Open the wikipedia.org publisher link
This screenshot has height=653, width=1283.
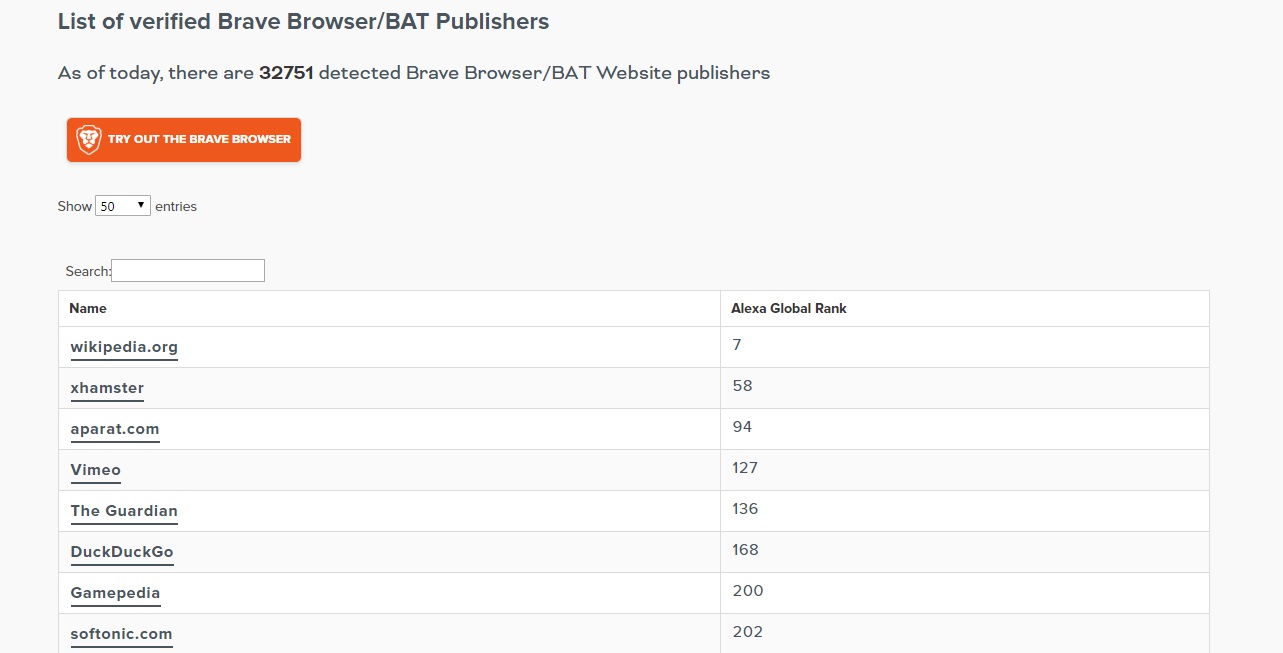pyautogui.click(x=124, y=347)
